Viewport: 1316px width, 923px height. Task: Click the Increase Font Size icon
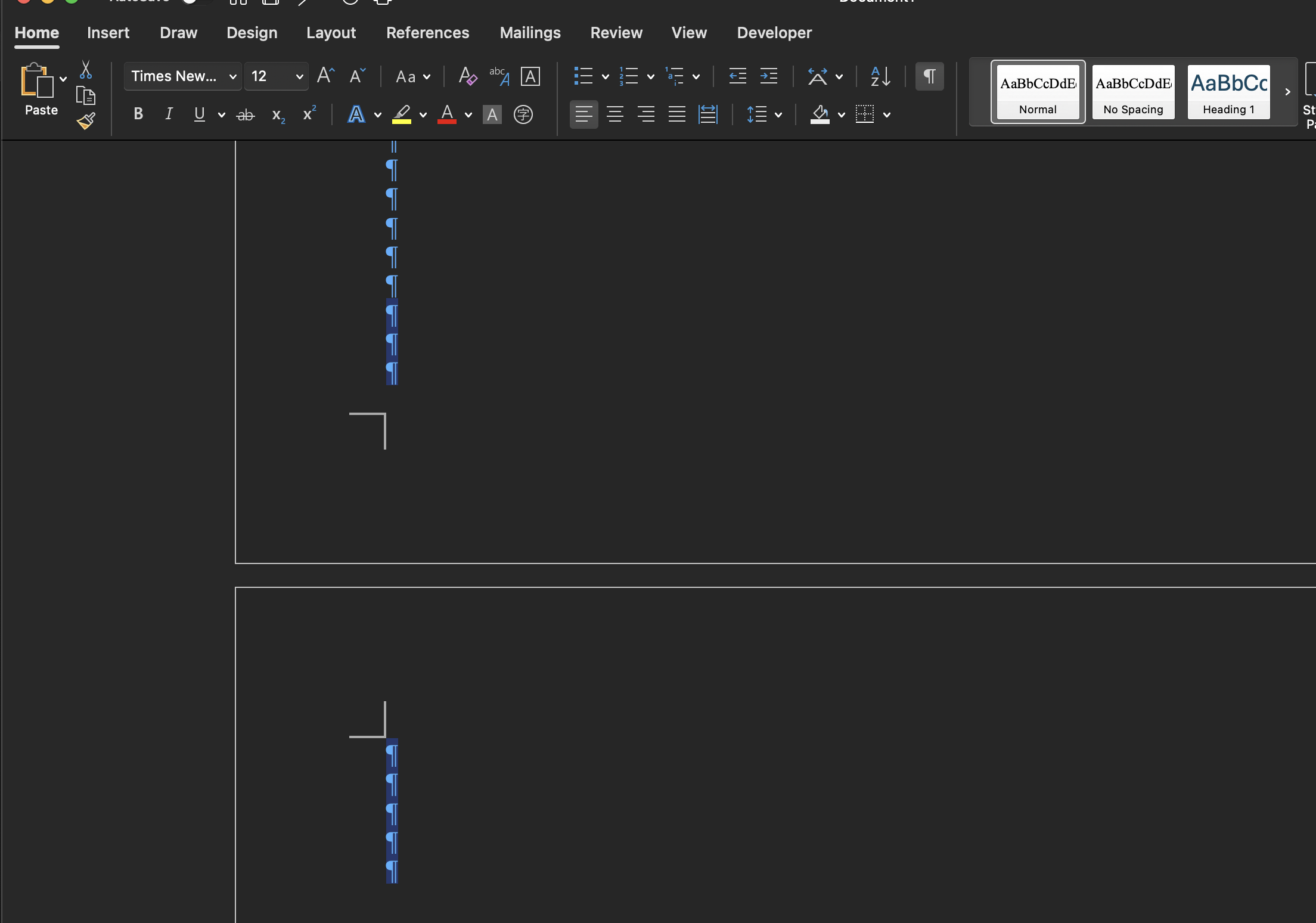(x=325, y=76)
